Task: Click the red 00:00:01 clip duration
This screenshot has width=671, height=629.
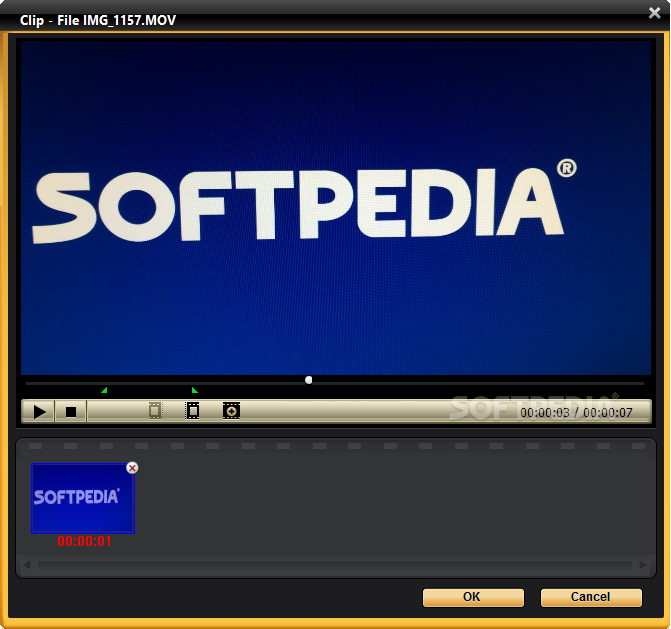Action: pos(84,541)
